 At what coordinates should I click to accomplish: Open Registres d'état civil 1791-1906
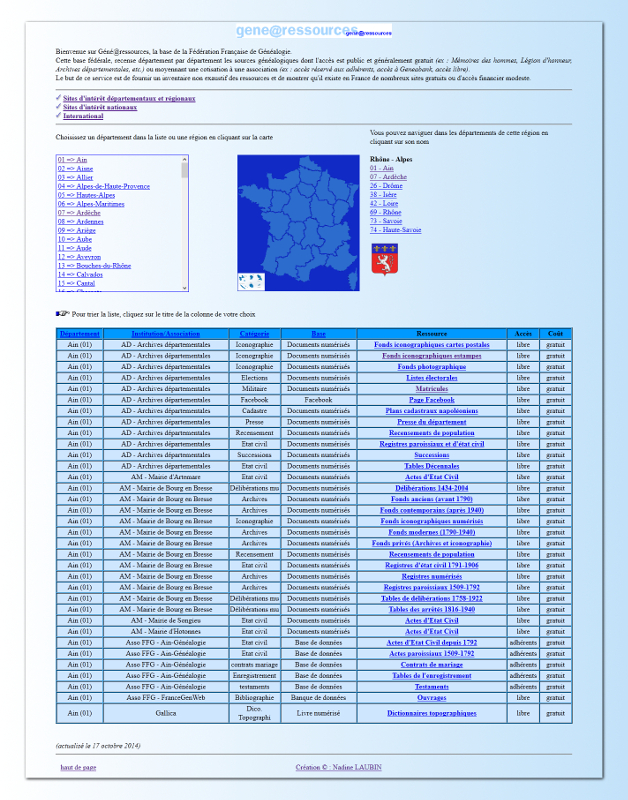(x=432, y=565)
